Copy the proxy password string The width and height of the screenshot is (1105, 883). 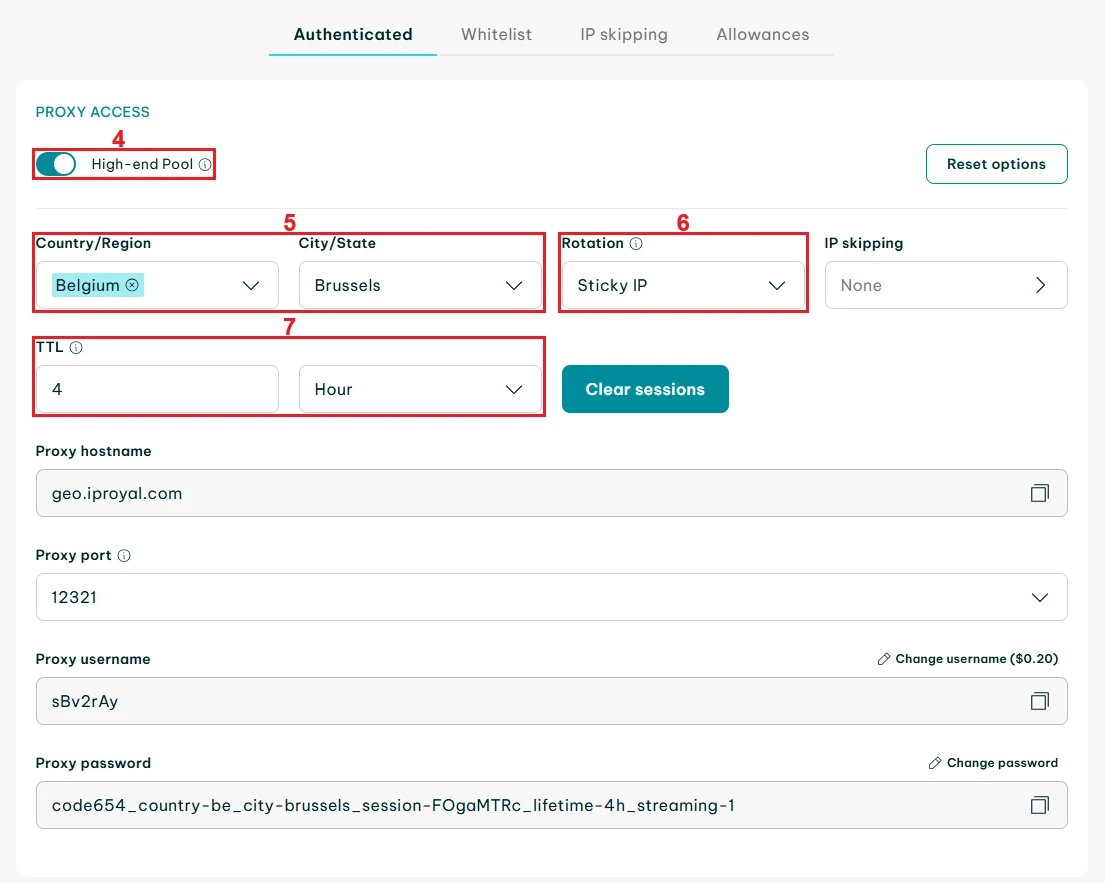1039,805
